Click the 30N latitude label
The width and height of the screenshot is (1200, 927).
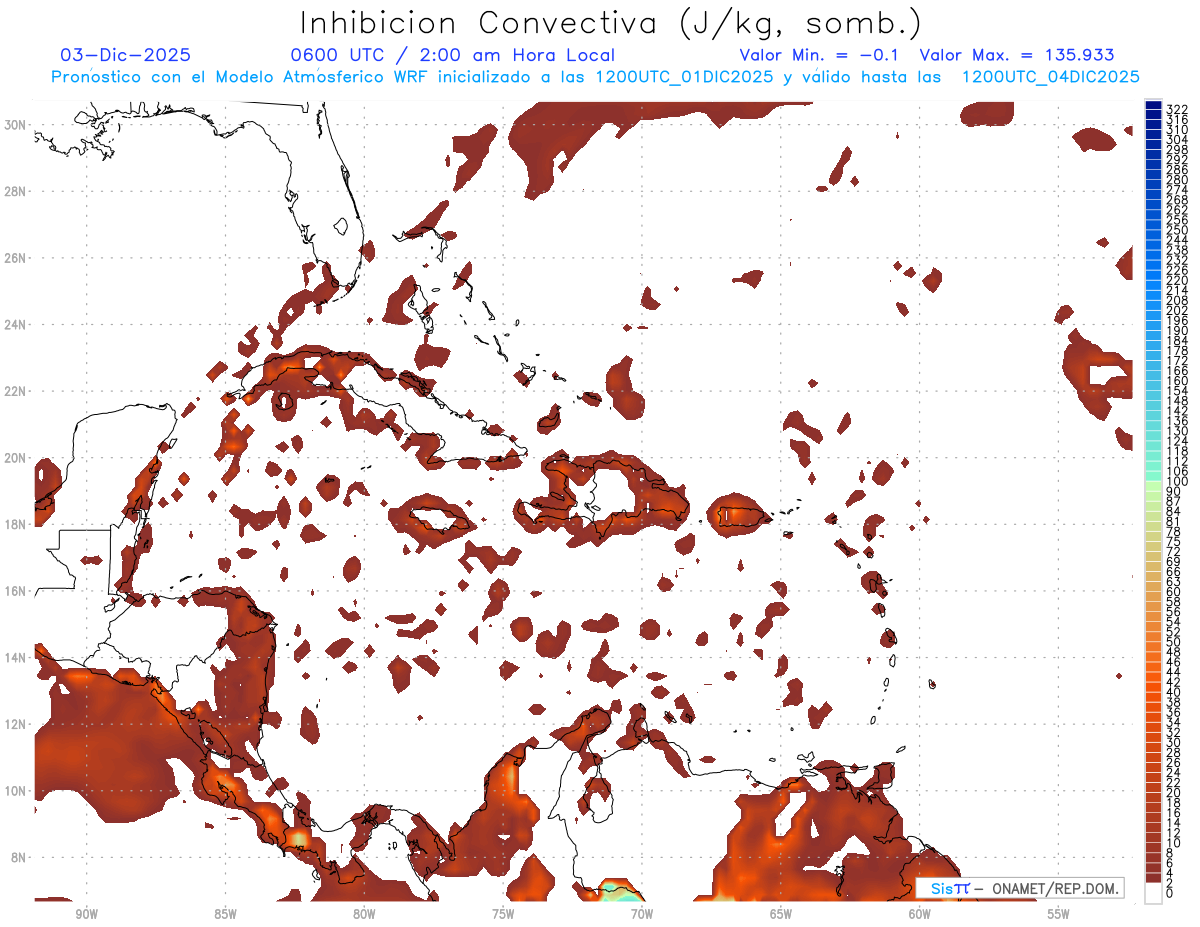15,124
